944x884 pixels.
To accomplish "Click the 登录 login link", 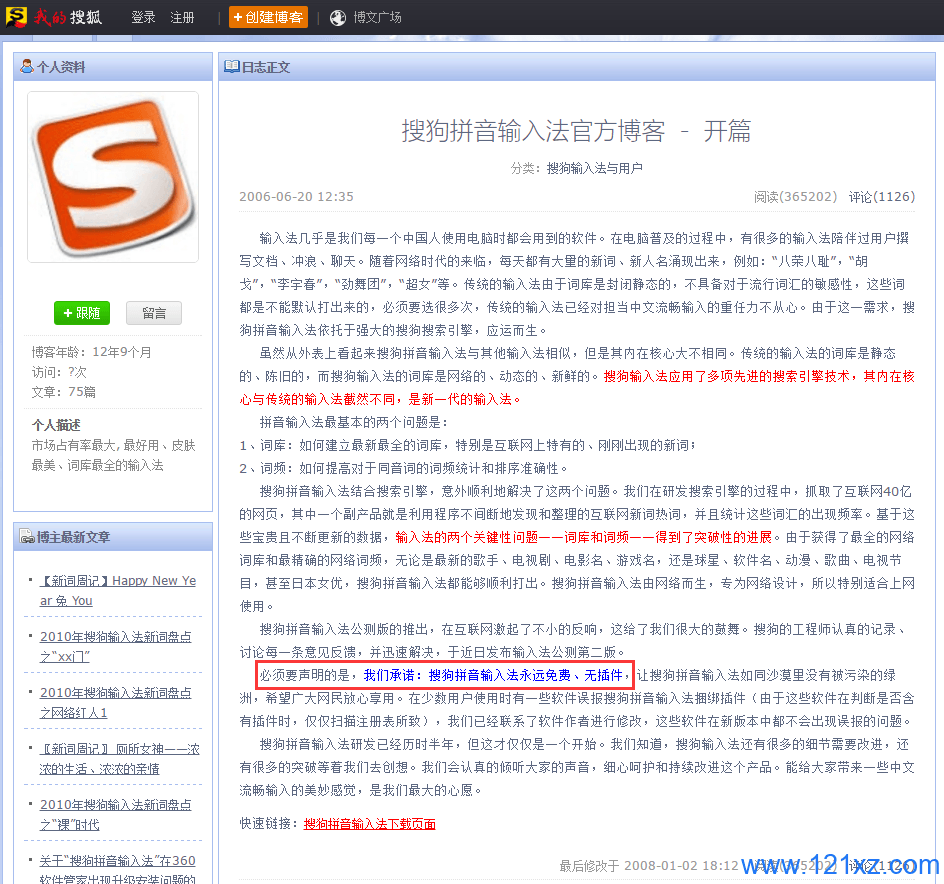I will point(143,17).
